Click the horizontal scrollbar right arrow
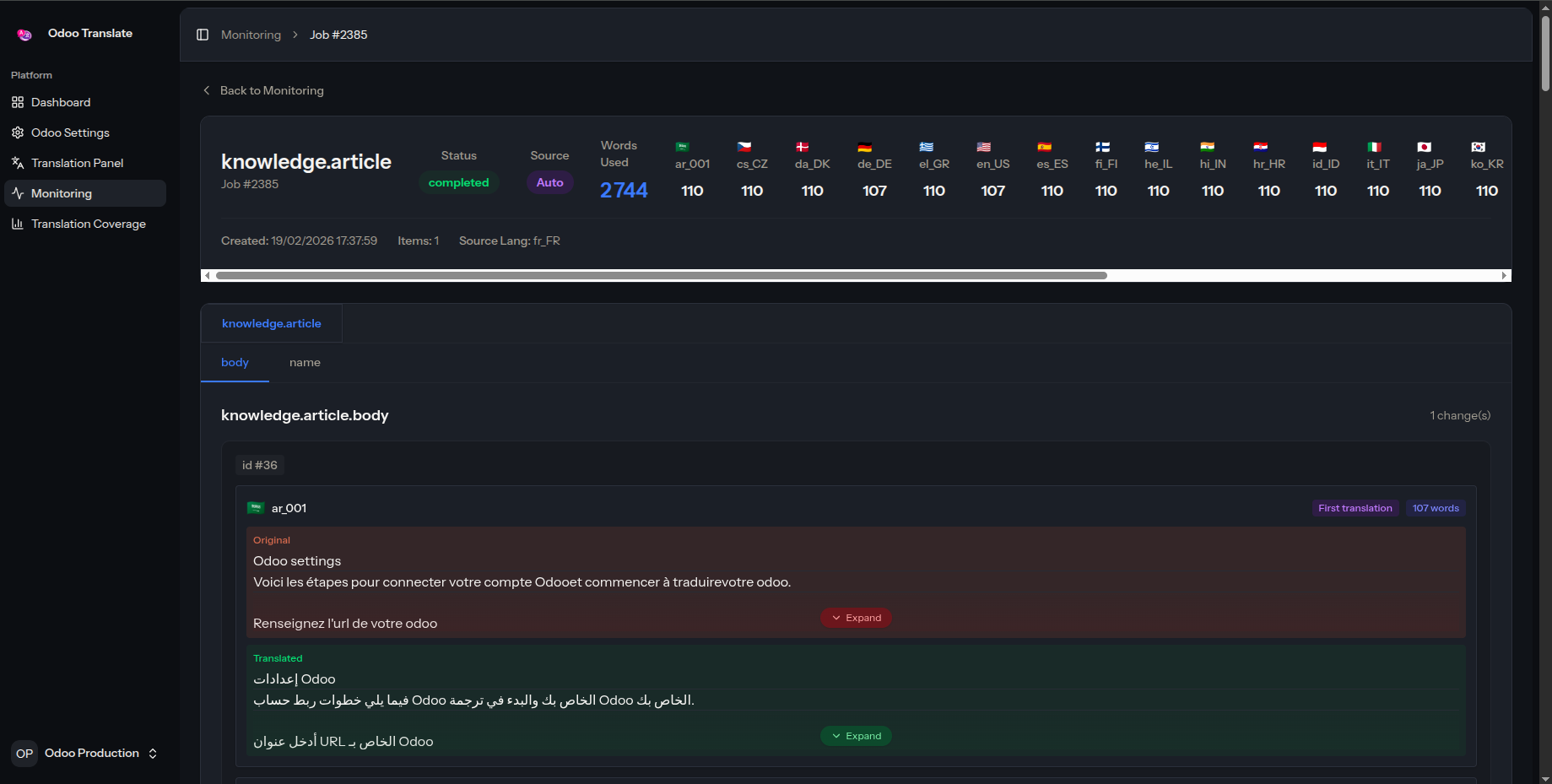Screen dimensions: 1552x784 (1504, 275)
